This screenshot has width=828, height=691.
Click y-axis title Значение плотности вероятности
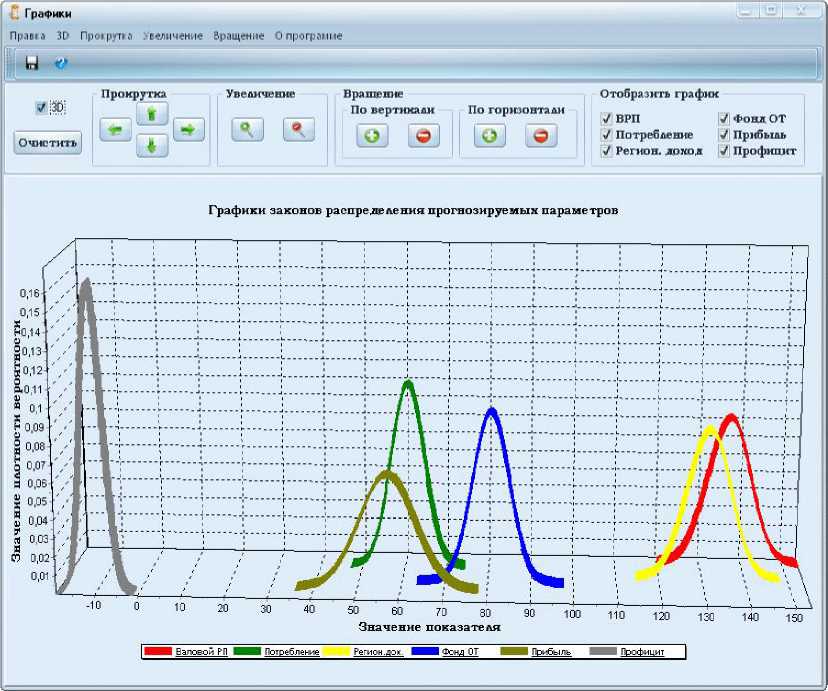pos(17,441)
